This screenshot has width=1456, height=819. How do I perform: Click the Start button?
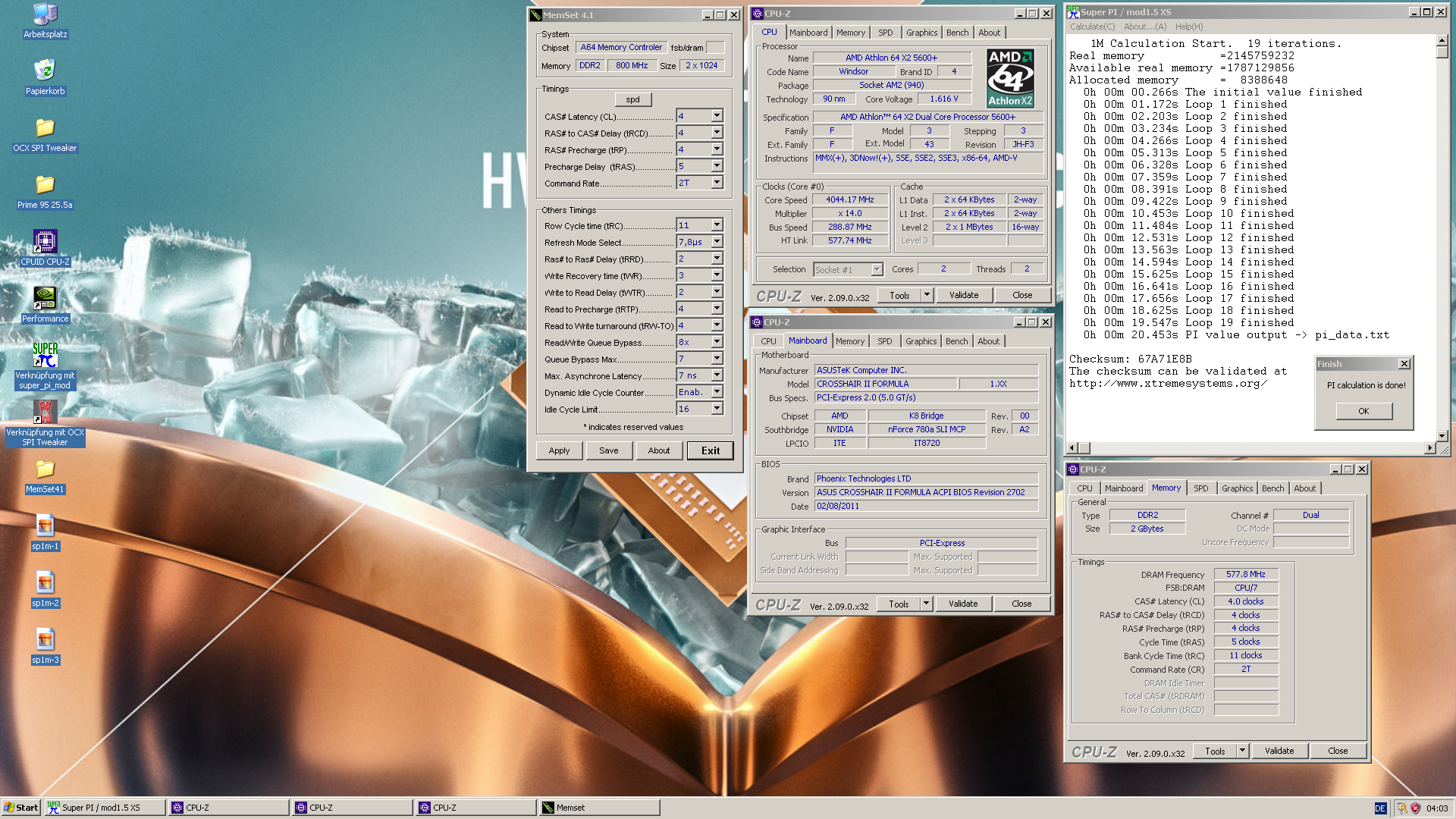[20, 808]
